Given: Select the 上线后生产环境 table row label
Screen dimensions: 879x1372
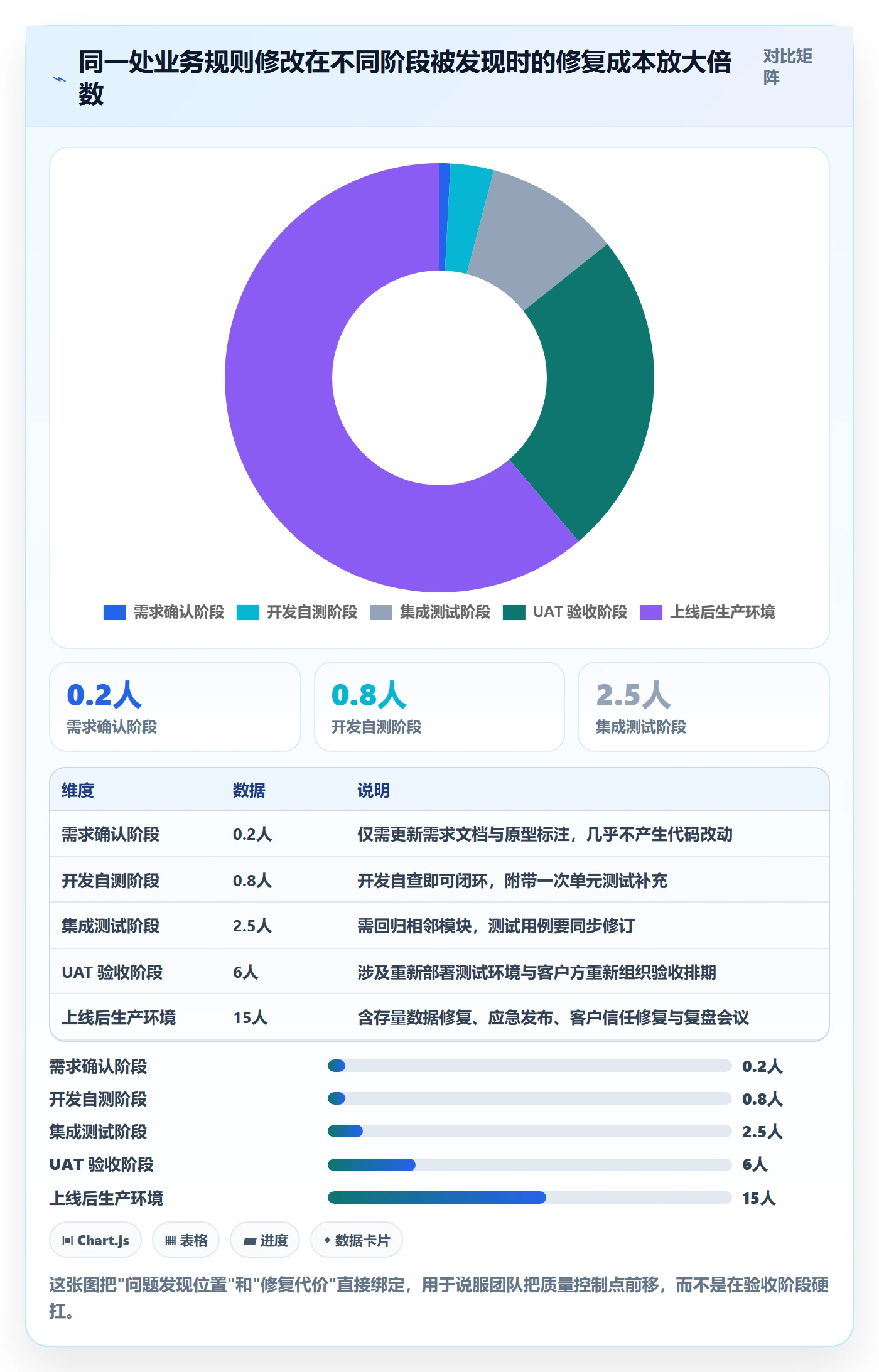Looking at the screenshot, I should [x=119, y=1017].
